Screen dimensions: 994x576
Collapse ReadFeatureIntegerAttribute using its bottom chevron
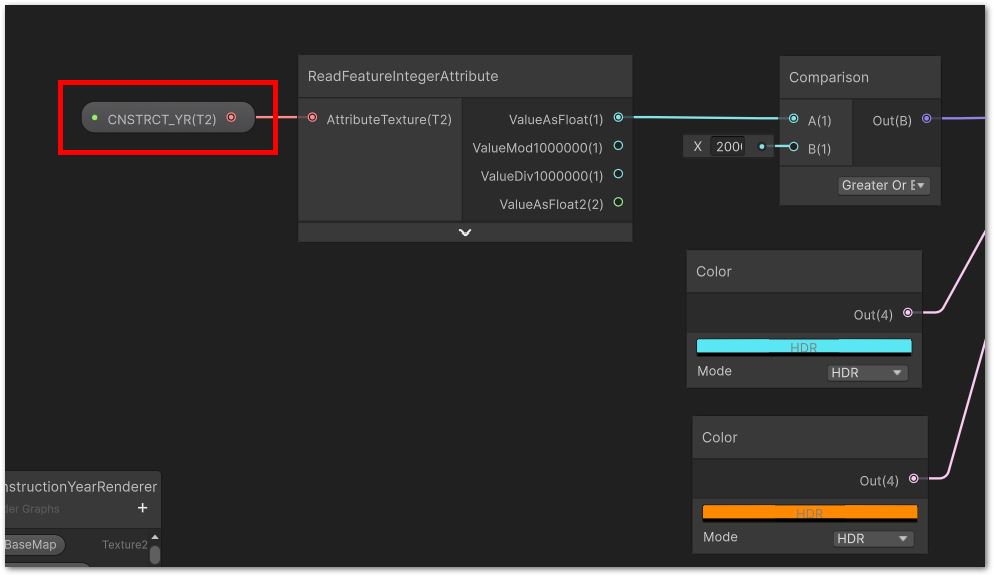click(x=464, y=232)
